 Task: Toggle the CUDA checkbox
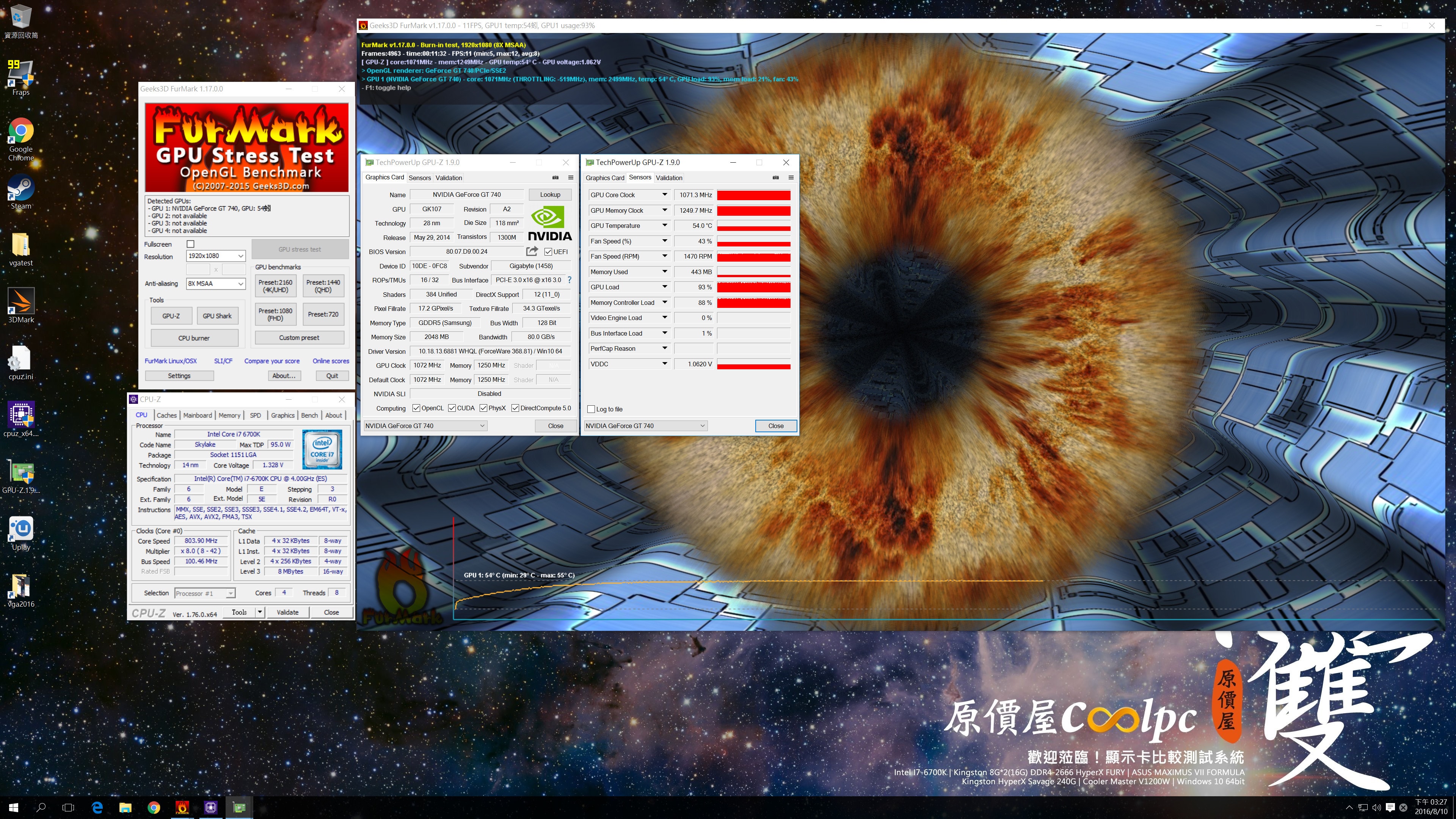452,408
